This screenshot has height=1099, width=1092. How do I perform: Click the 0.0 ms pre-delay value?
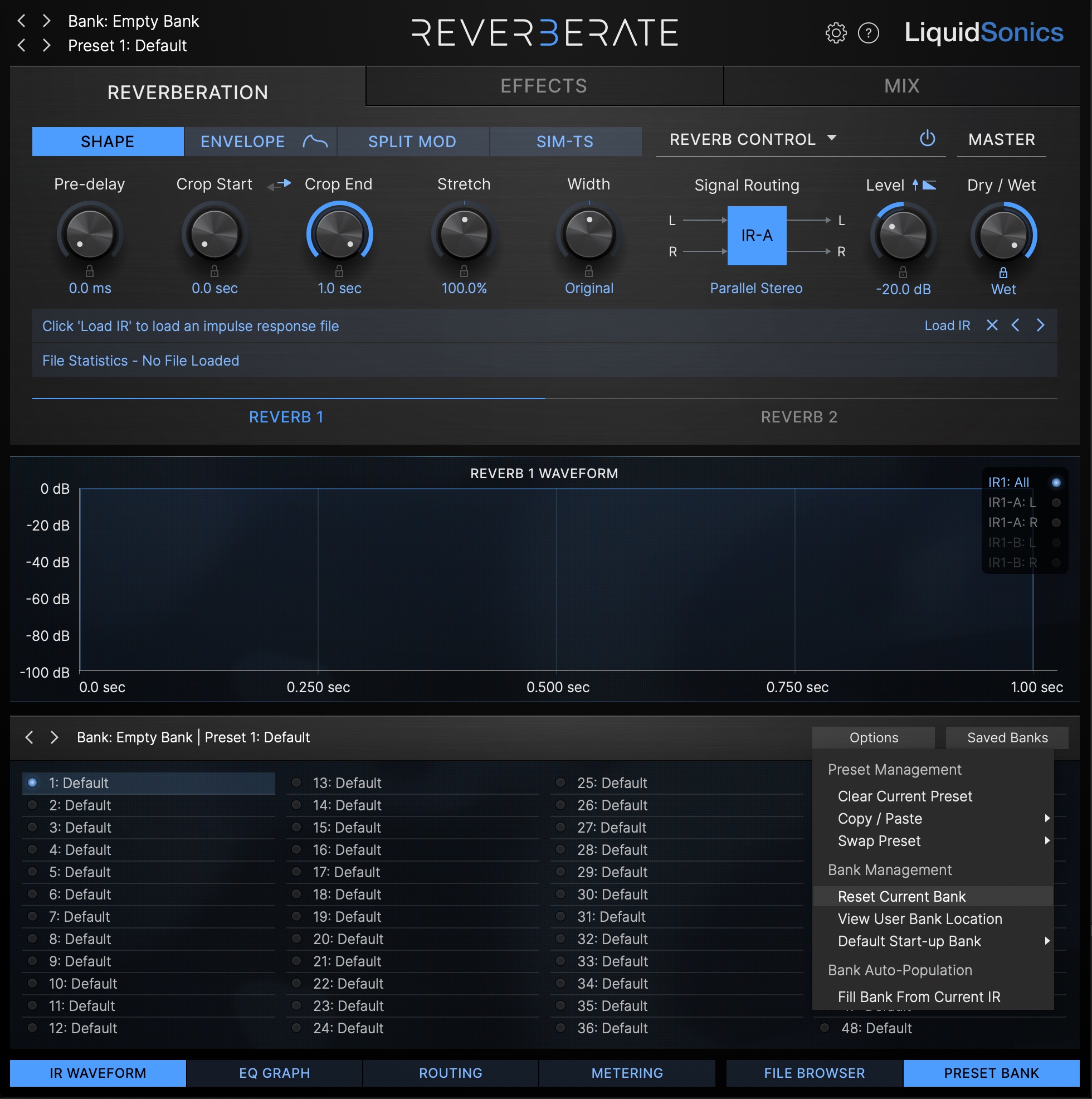pyautogui.click(x=90, y=288)
